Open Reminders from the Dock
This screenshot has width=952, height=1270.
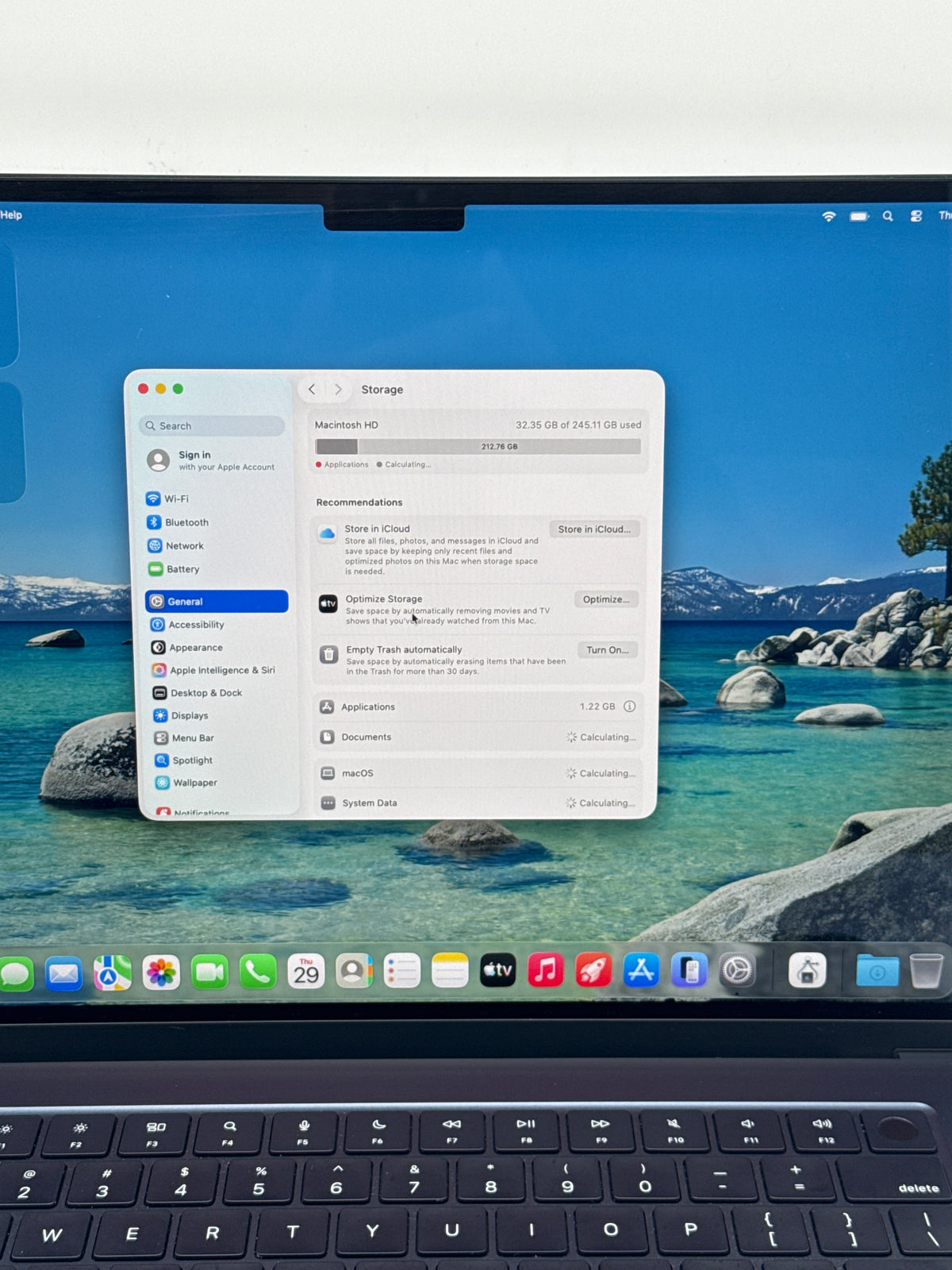[x=402, y=971]
